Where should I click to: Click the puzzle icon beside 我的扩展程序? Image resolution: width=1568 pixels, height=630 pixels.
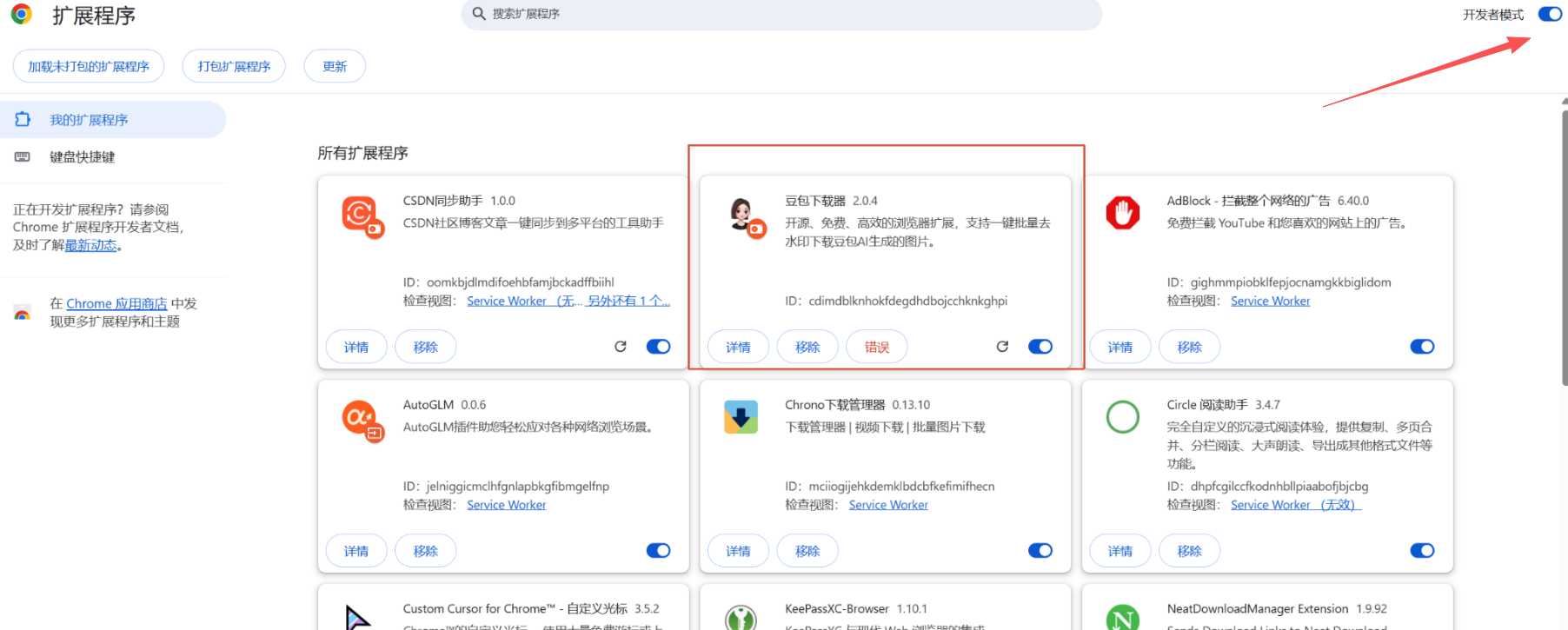point(23,120)
